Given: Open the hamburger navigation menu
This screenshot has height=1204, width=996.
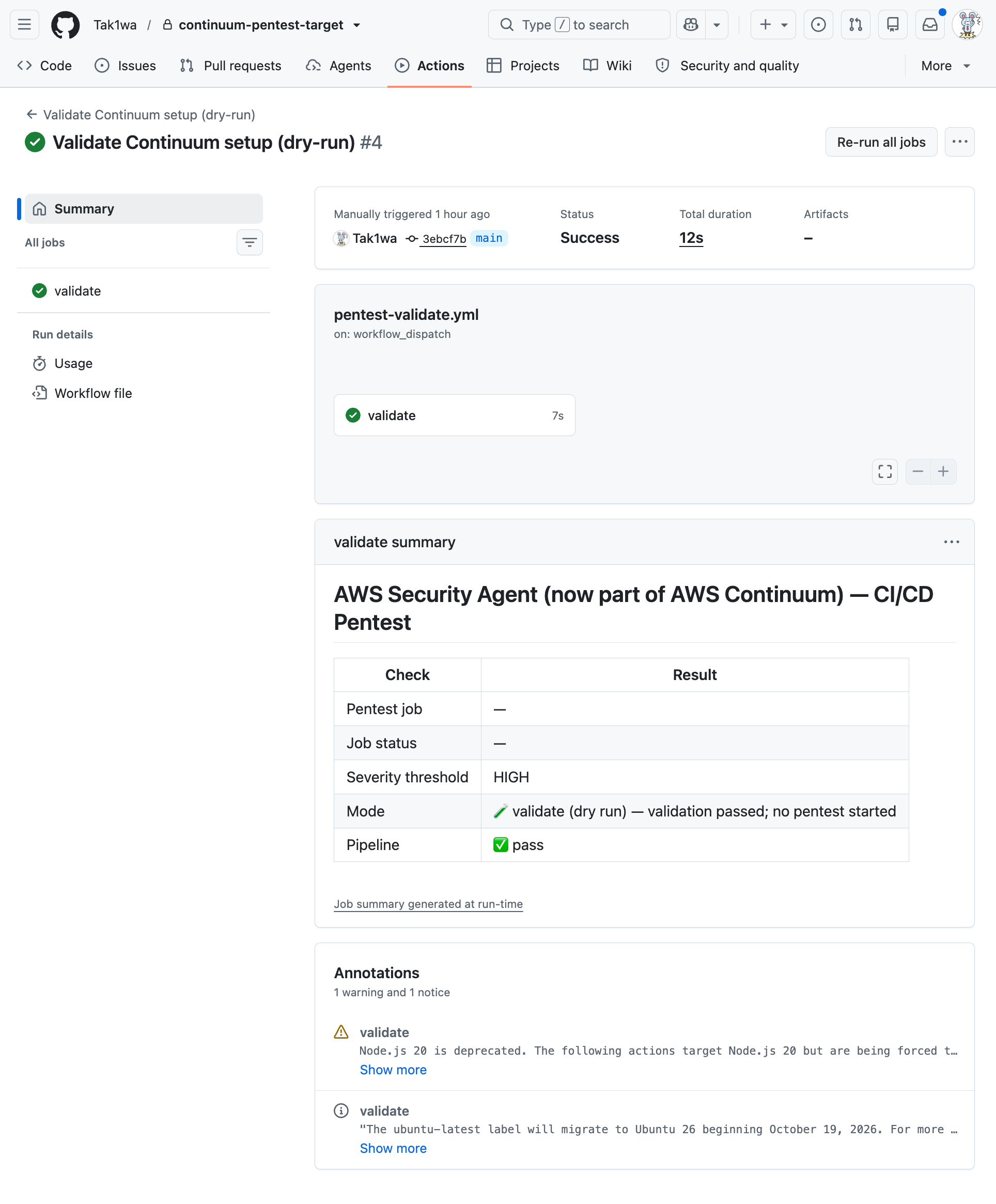Looking at the screenshot, I should [24, 25].
